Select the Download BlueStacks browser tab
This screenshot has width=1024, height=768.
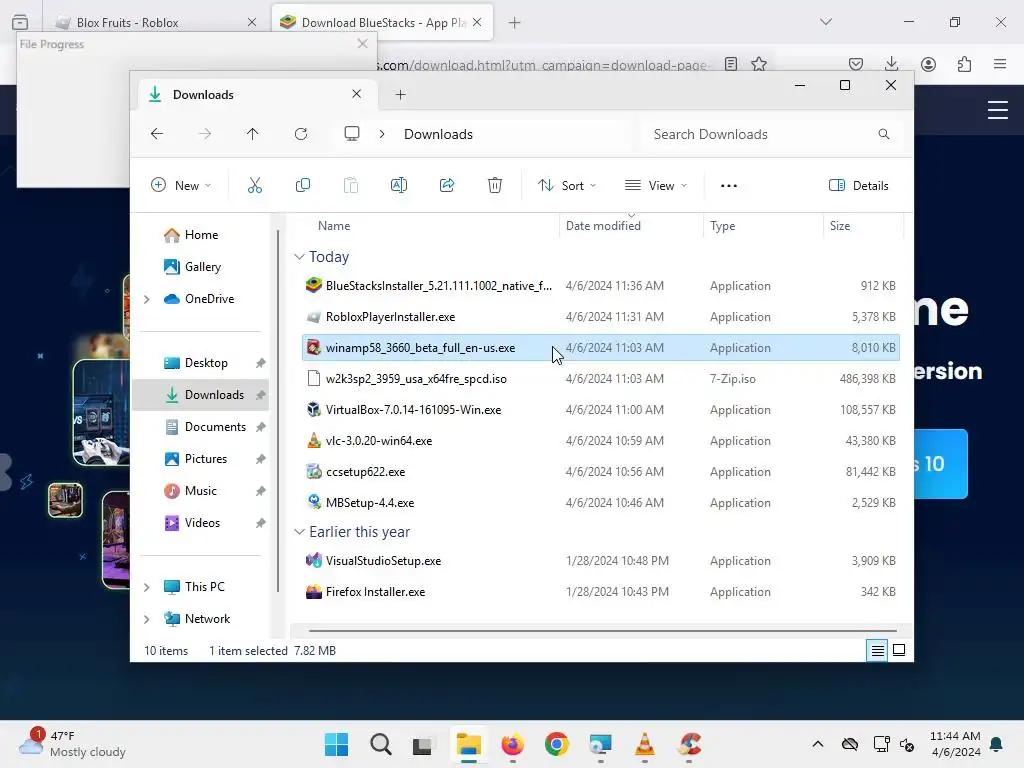click(382, 22)
